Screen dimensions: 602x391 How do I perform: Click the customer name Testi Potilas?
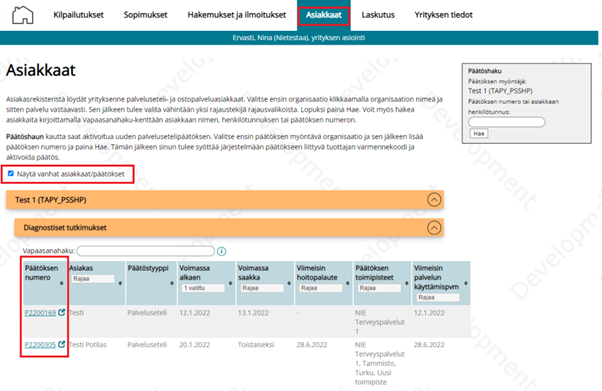[x=88, y=345]
